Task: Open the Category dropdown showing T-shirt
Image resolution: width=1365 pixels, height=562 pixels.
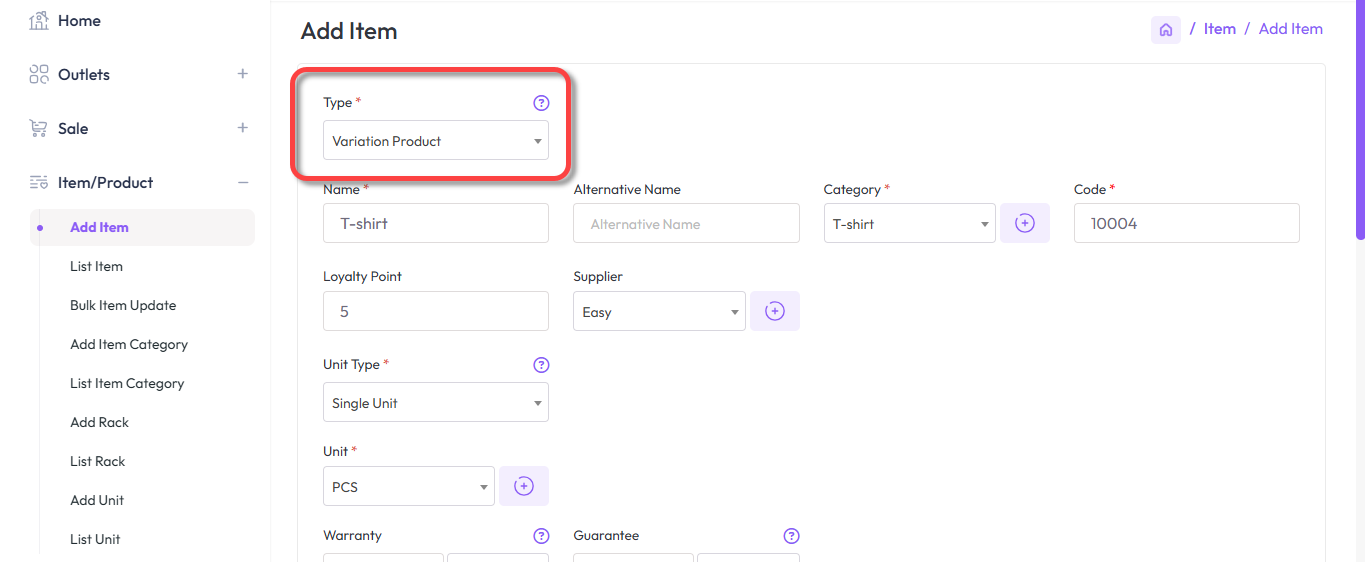Action: coord(908,224)
